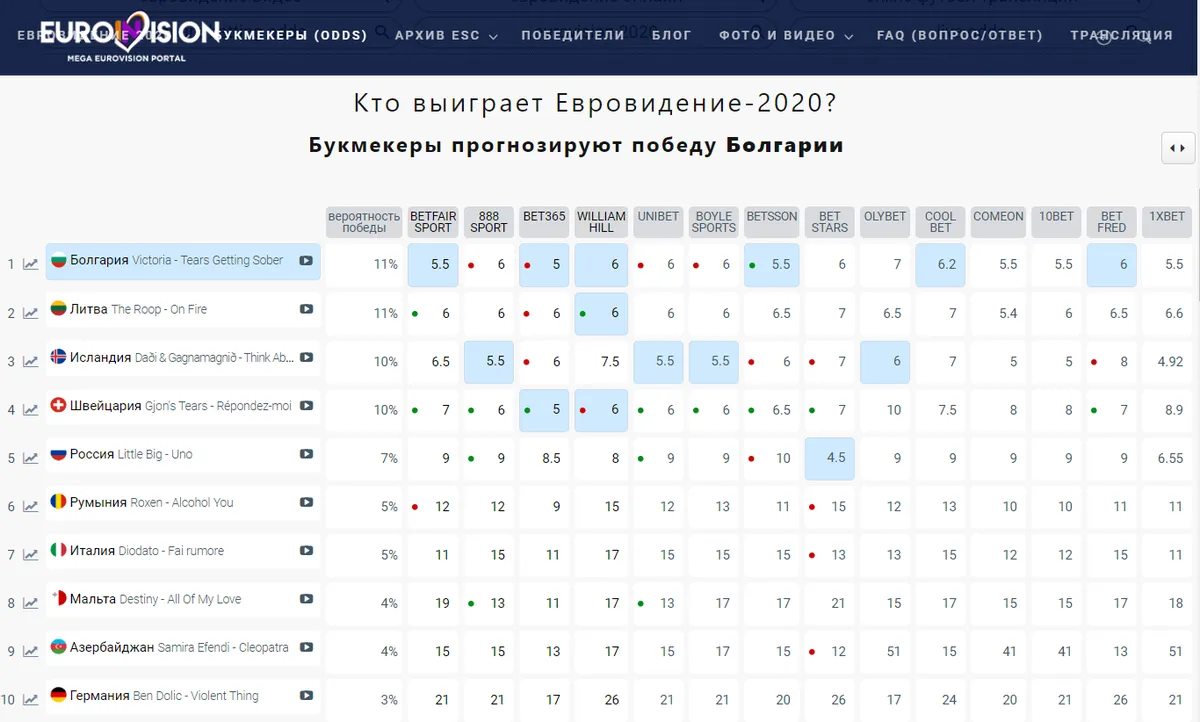Viewport: 1200px width, 722px height.
Task: Go to the ПОБЕДИТЕЛИ page
Action: point(573,35)
